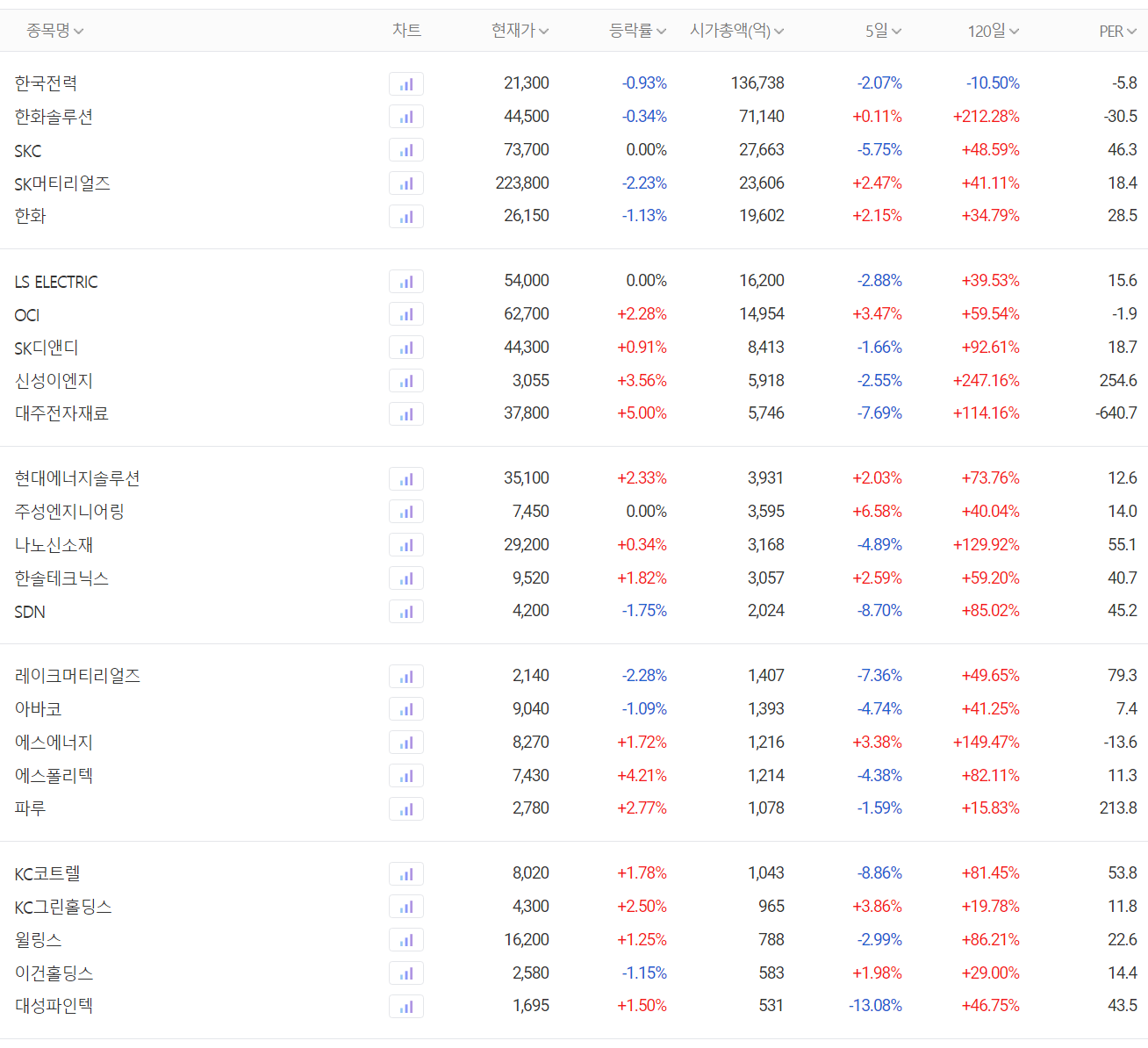Open chart icon for 현대에너지솔루션
Viewport: 1148px width, 1048px height.
406,479
